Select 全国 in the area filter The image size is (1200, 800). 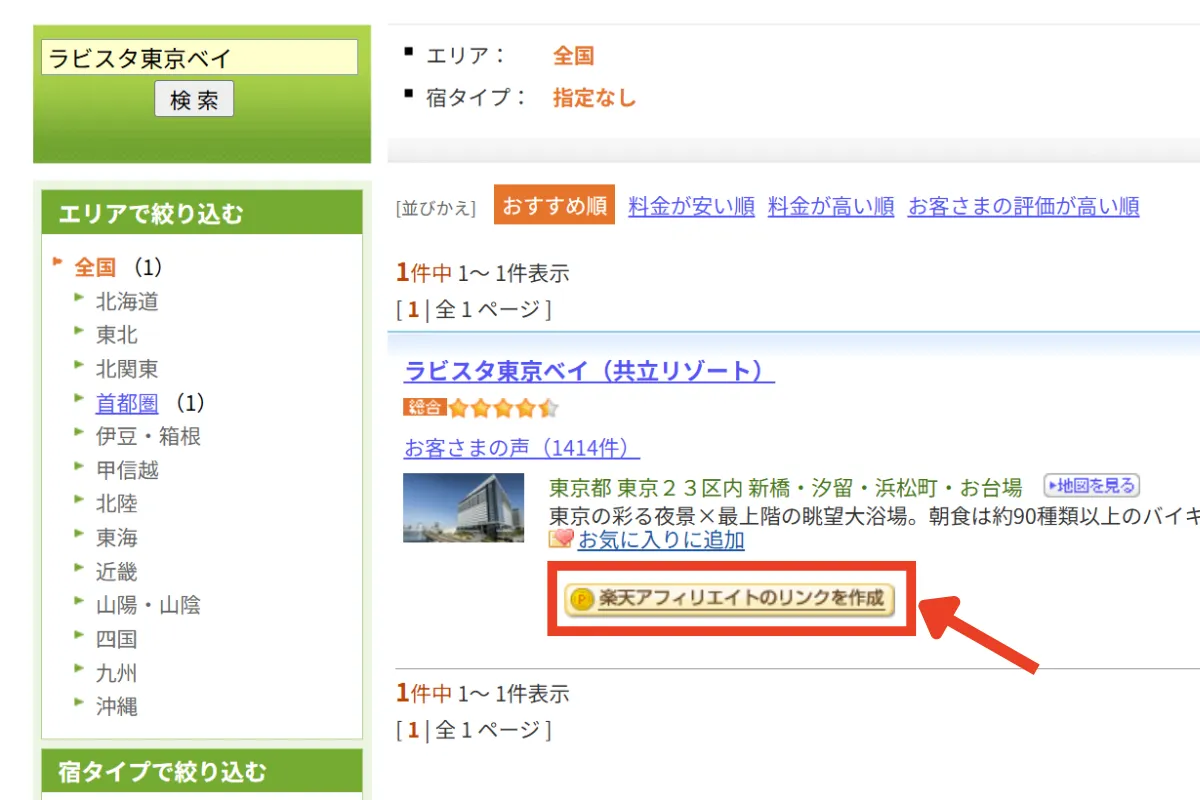tap(95, 267)
